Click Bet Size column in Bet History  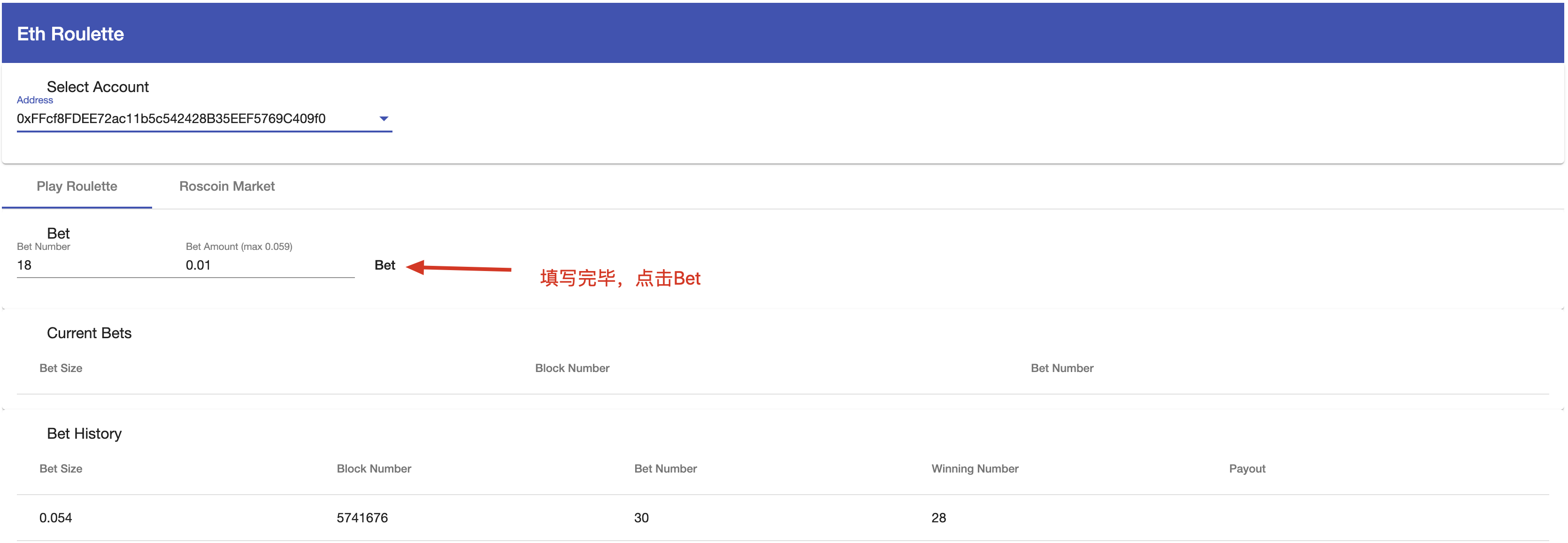pyautogui.click(x=61, y=469)
